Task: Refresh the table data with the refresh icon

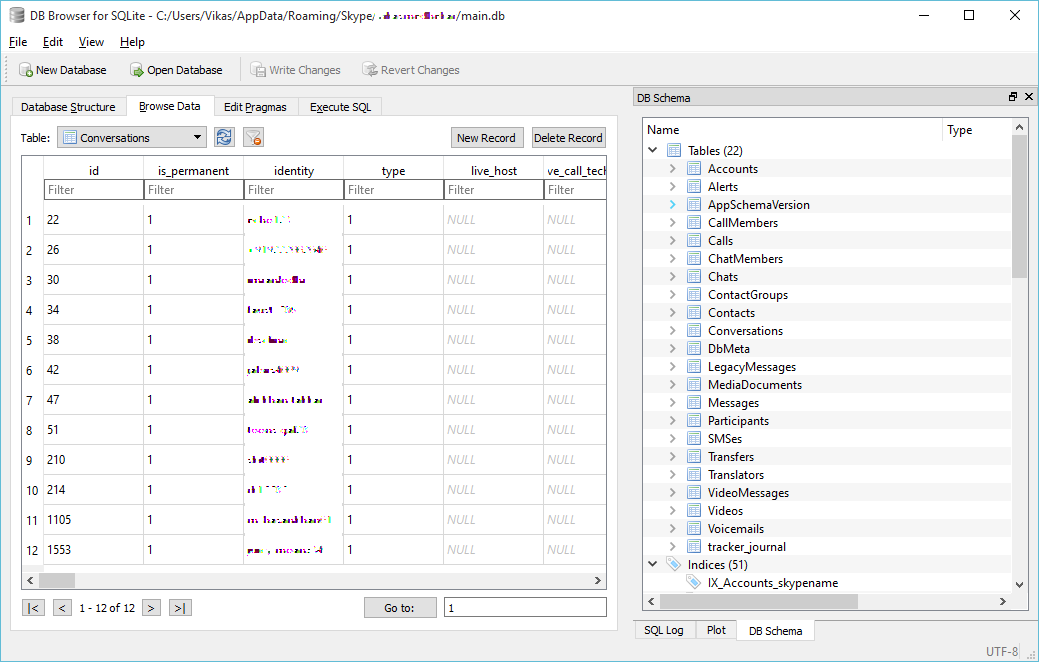Action: coord(225,138)
